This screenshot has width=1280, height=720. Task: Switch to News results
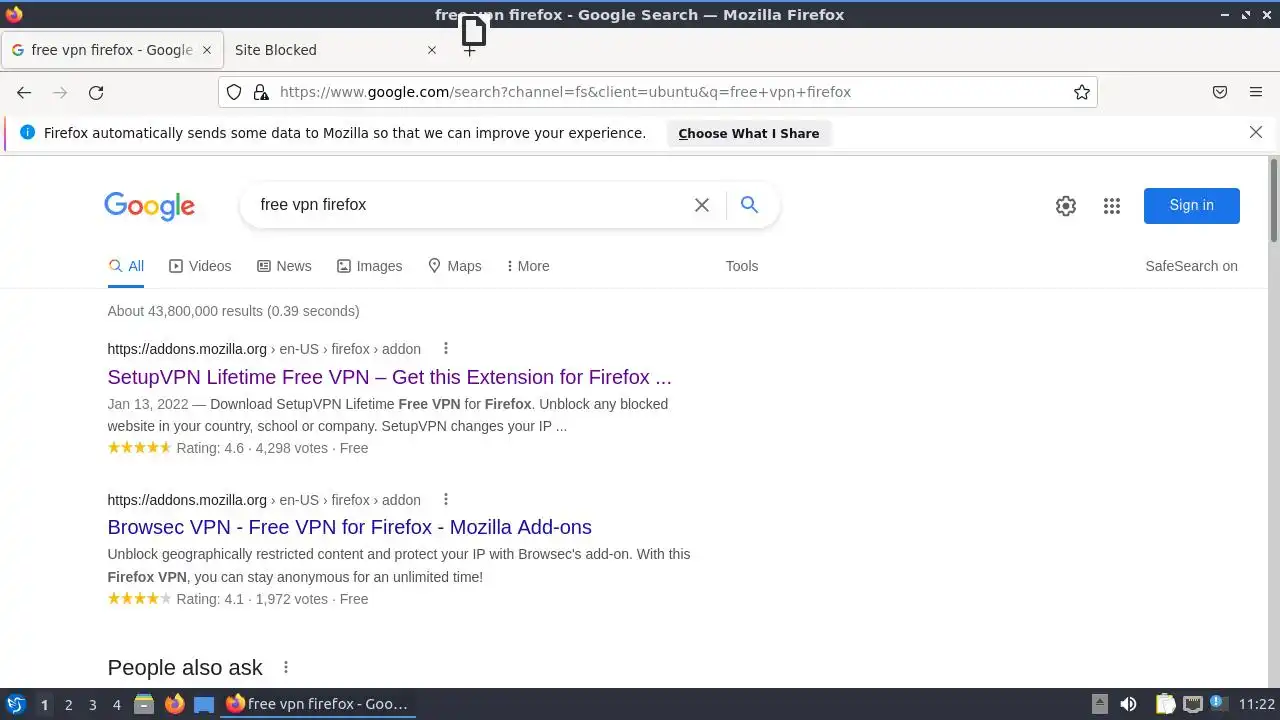[x=284, y=266]
